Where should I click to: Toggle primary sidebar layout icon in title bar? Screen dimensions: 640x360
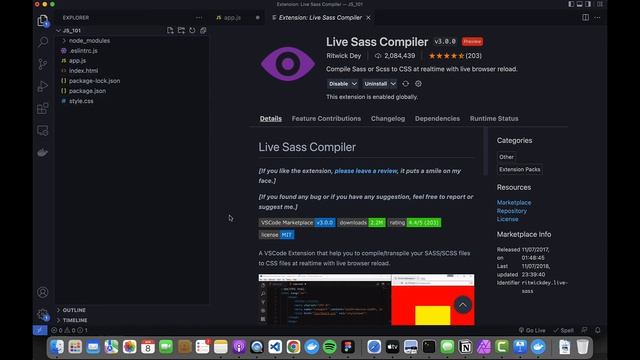coord(571,4)
